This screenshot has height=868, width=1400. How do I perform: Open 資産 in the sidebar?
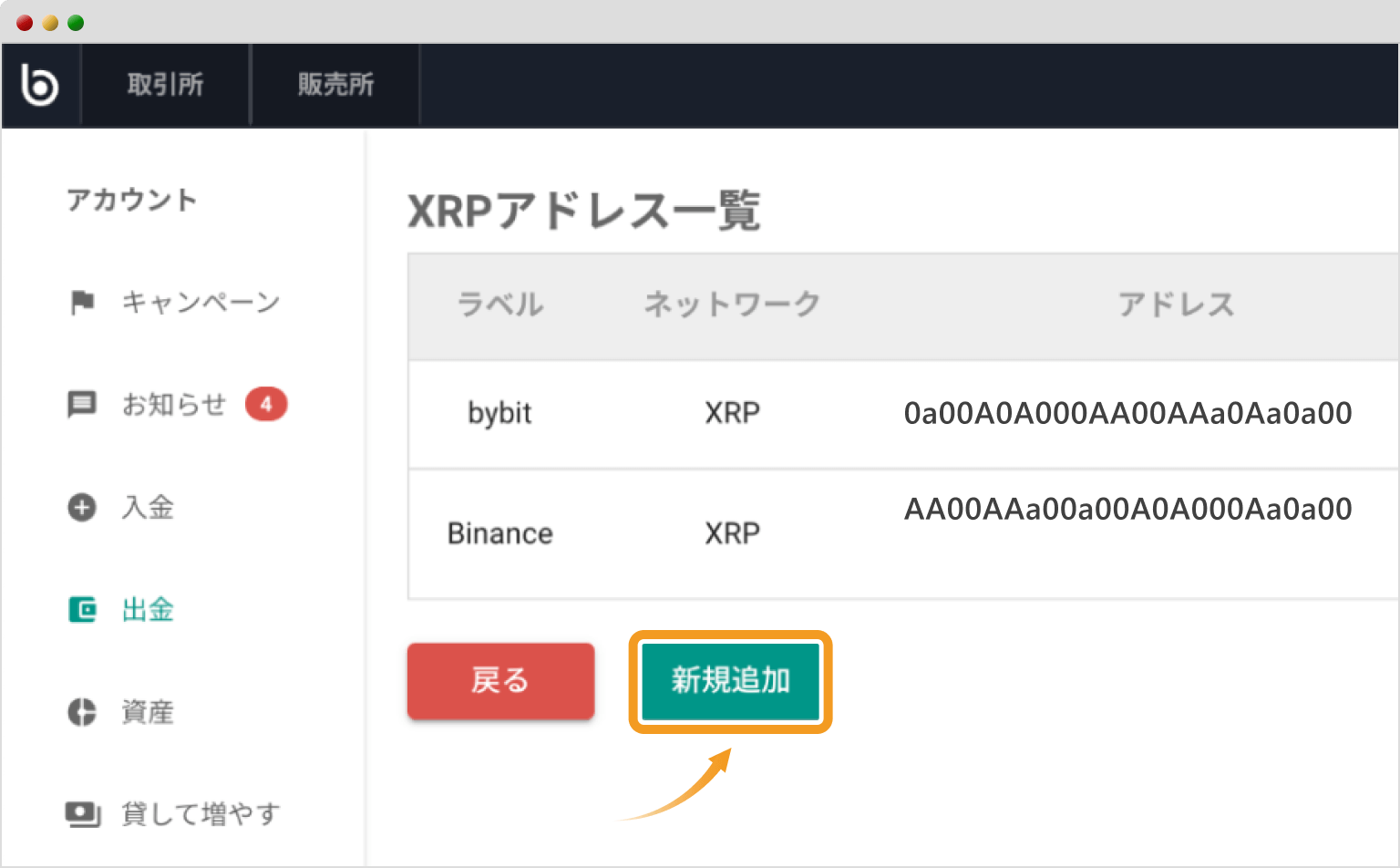tap(148, 712)
